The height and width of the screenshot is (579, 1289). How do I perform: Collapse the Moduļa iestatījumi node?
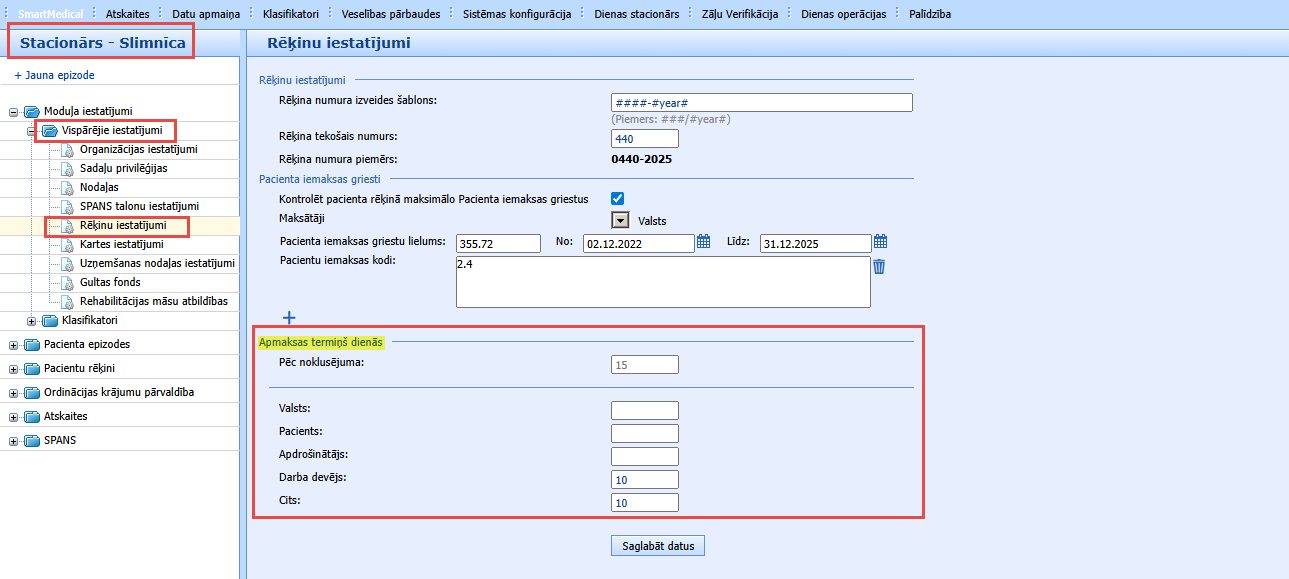tap(14, 112)
